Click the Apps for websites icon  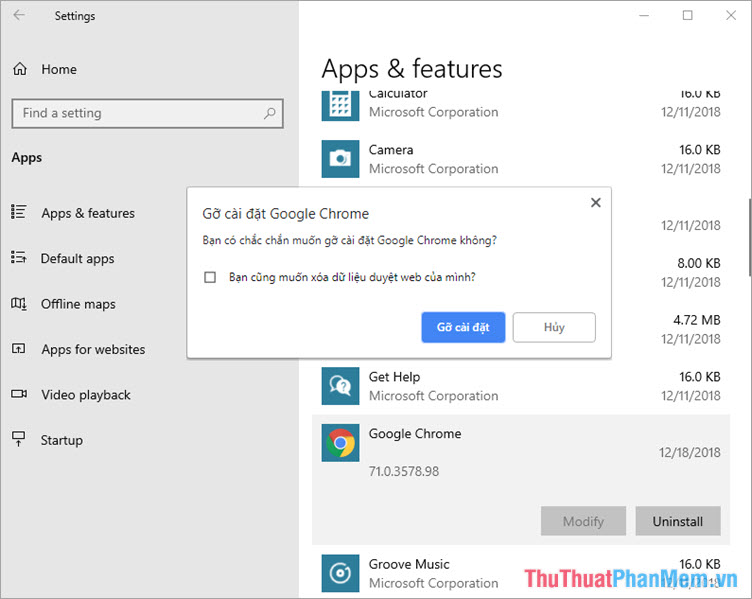point(19,349)
